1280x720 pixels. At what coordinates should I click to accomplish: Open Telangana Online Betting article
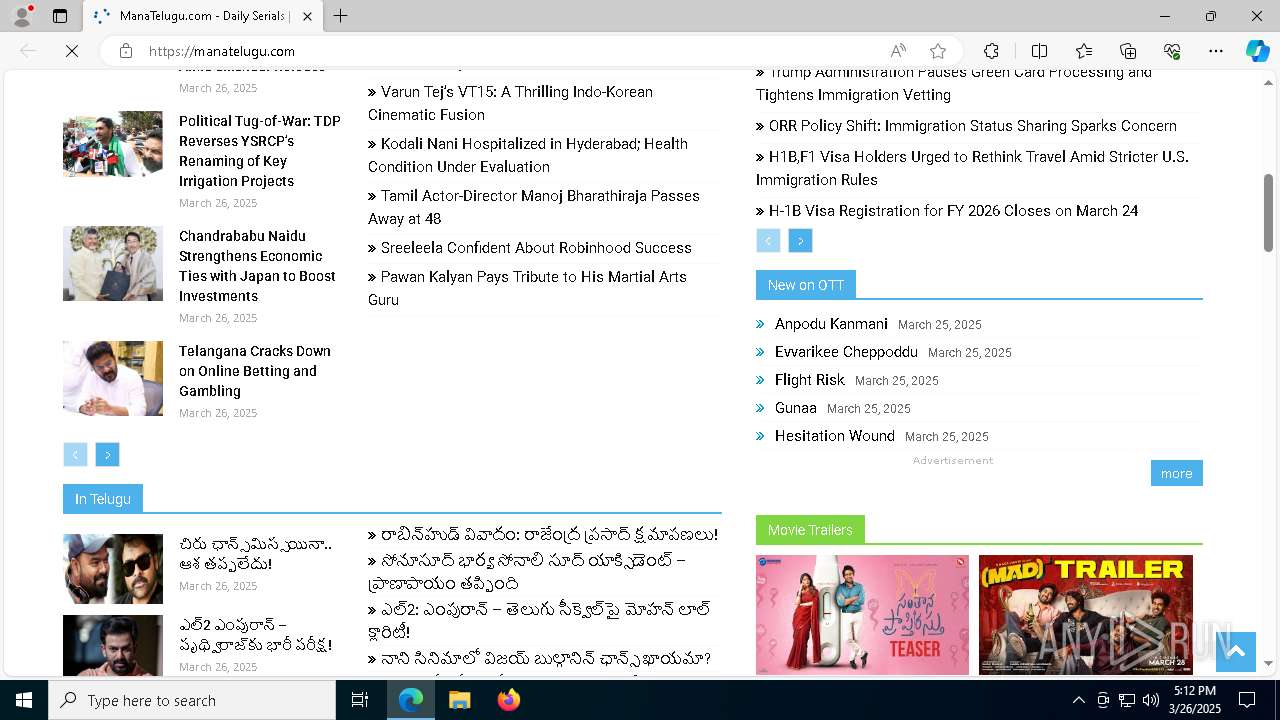(x=255, y=371)
